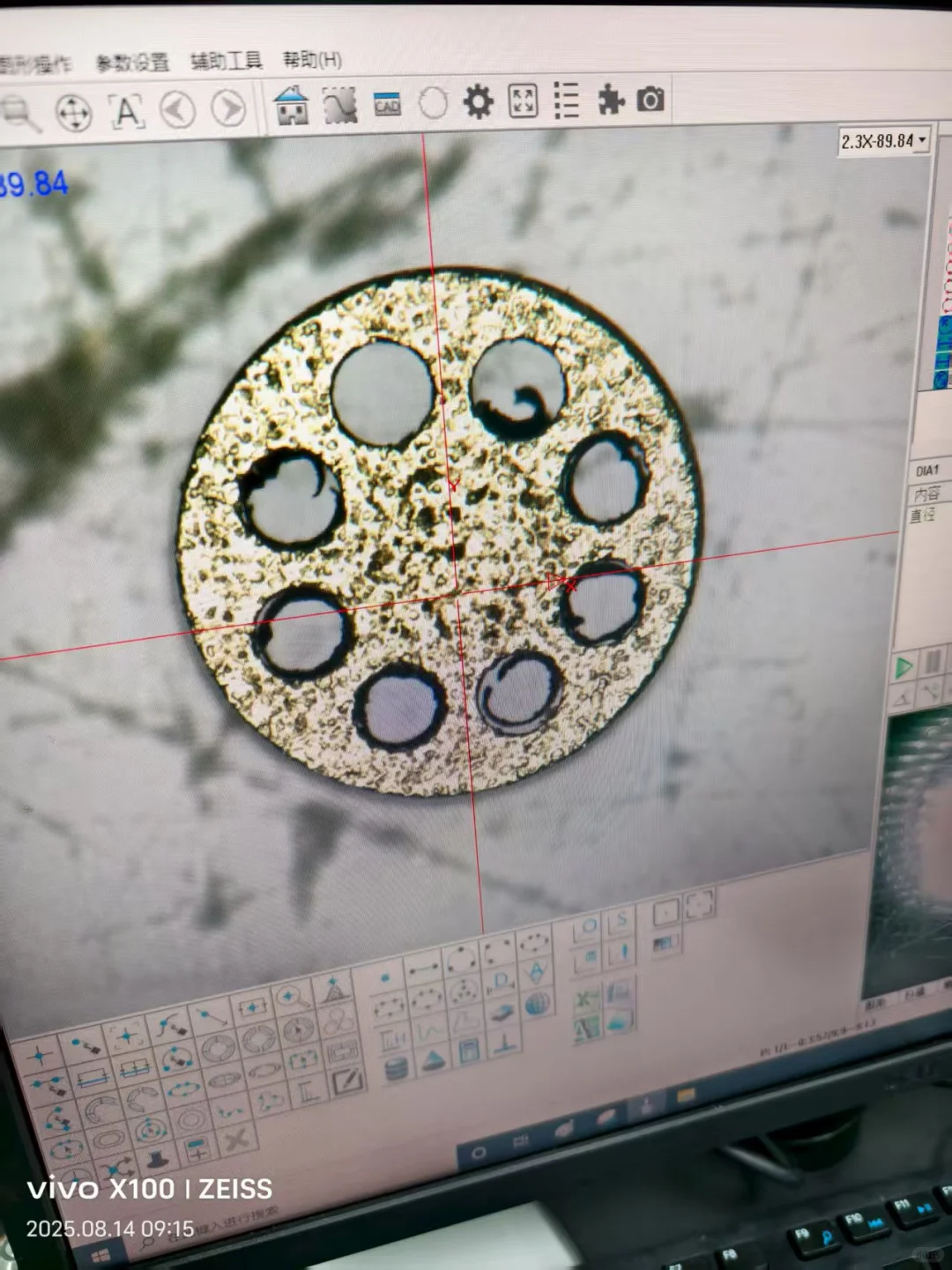Select the crosshair point measurement tool
The width and height of the screenshot is (952, 1270).
(39, 1055)
